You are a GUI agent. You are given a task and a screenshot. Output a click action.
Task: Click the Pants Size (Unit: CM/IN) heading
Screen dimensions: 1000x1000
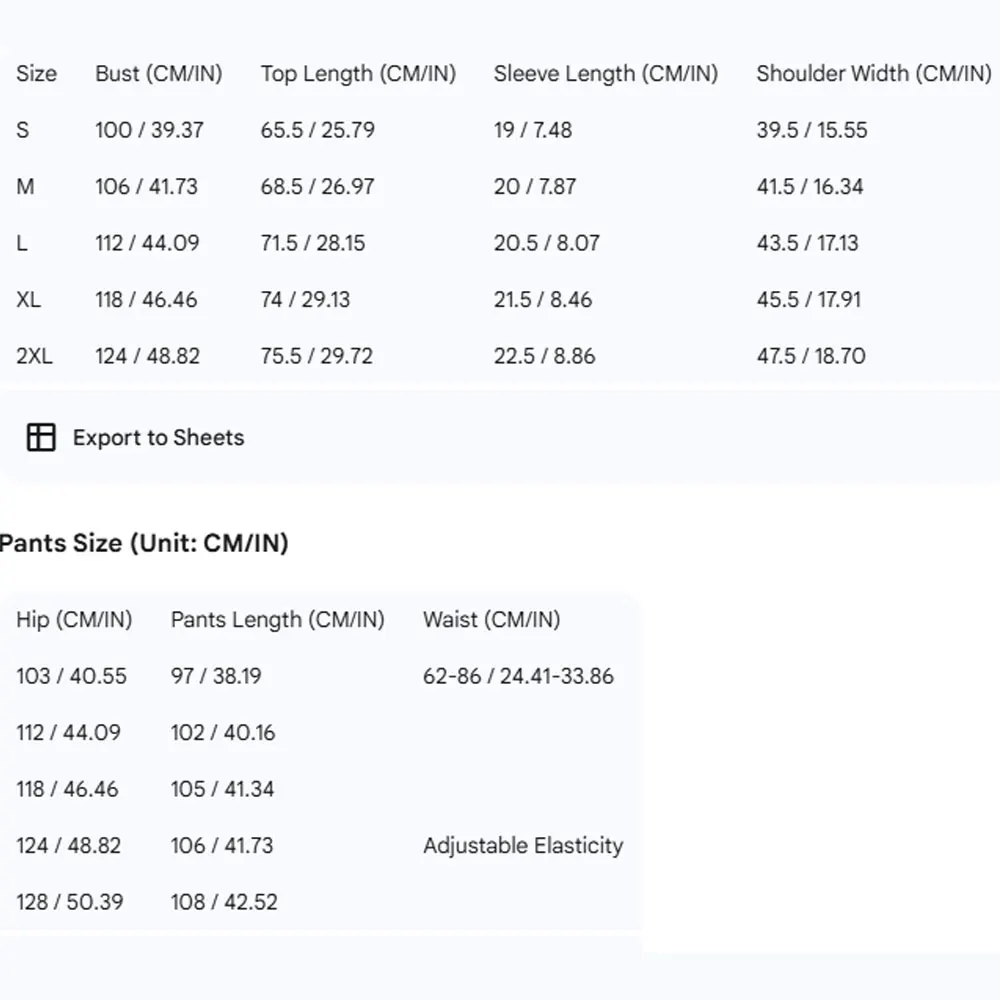tap(144, 543)
